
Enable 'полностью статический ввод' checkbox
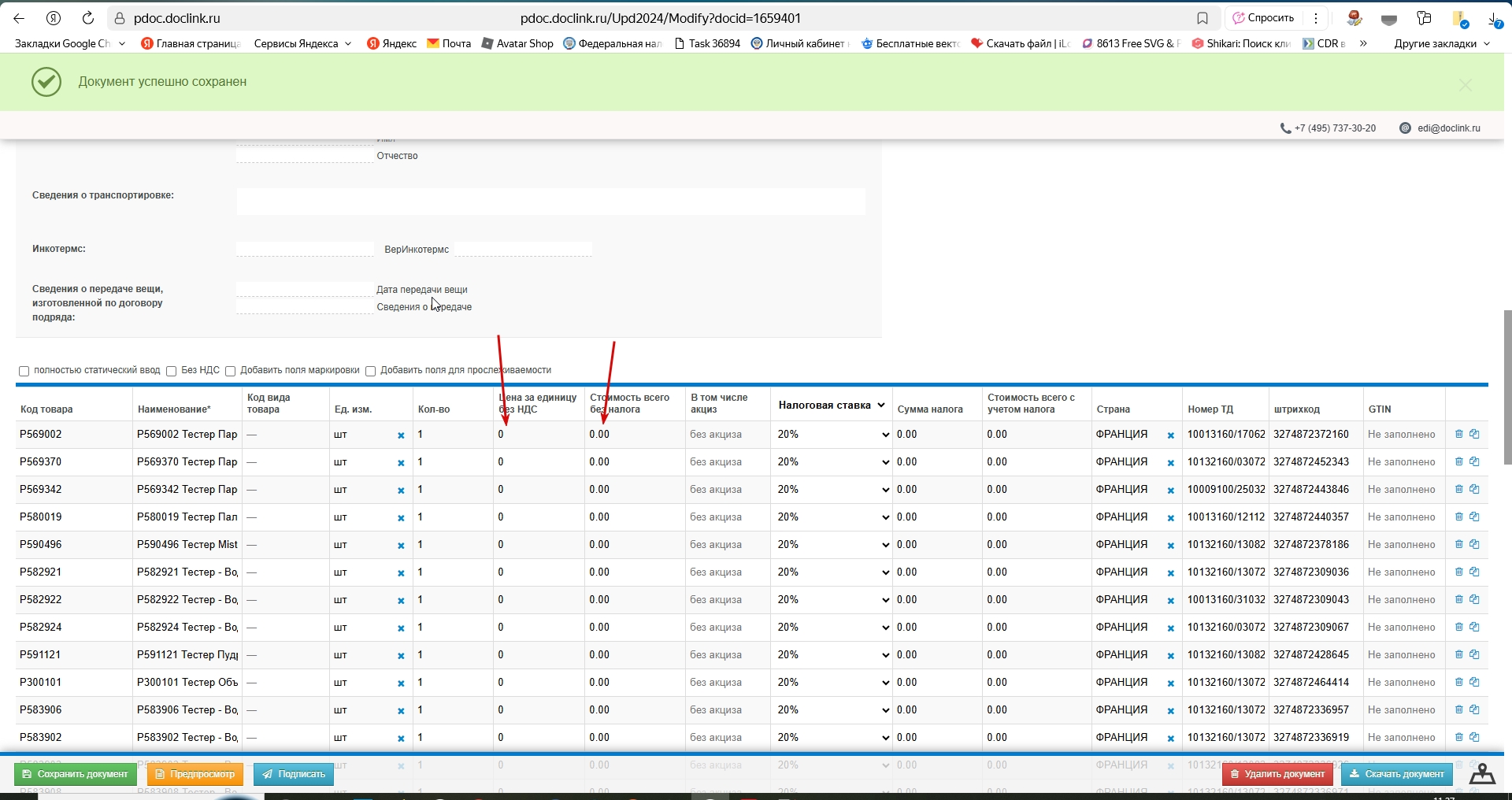(24, 371)
